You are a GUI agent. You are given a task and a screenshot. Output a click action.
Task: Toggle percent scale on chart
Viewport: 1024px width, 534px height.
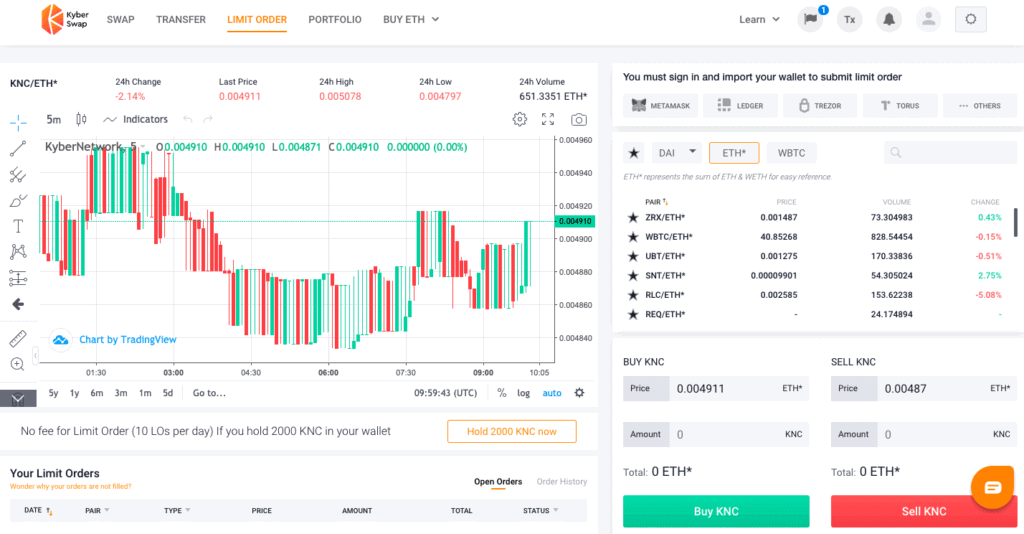502,393
